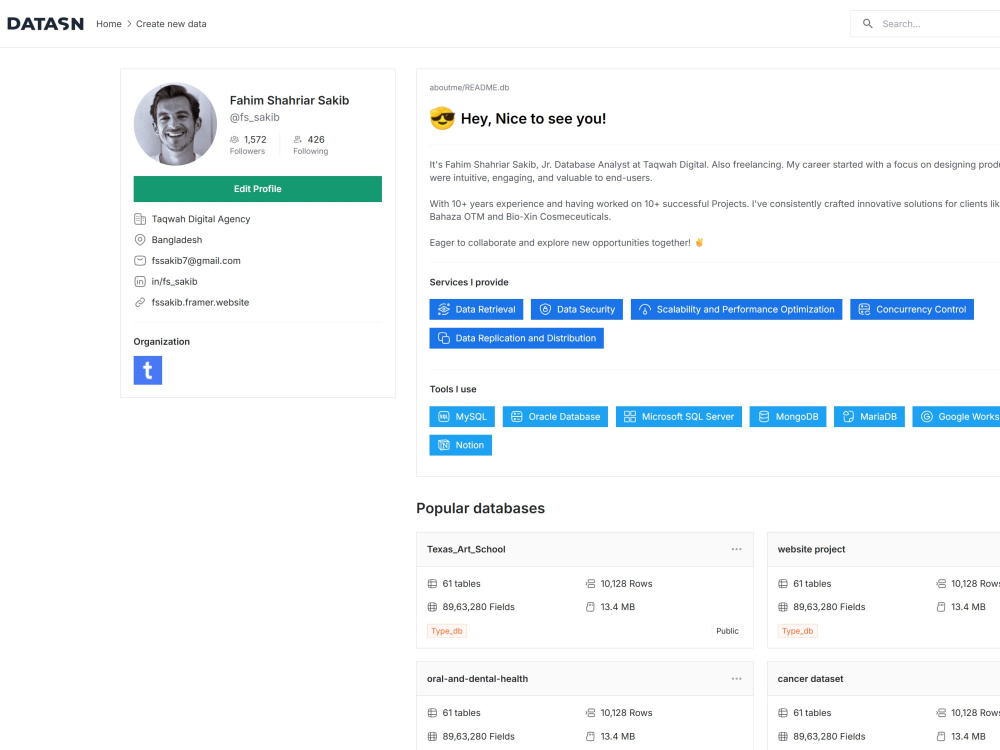1000x750 pixels.
Task: Click the Popular databases heading
Action: coord(480,508)
